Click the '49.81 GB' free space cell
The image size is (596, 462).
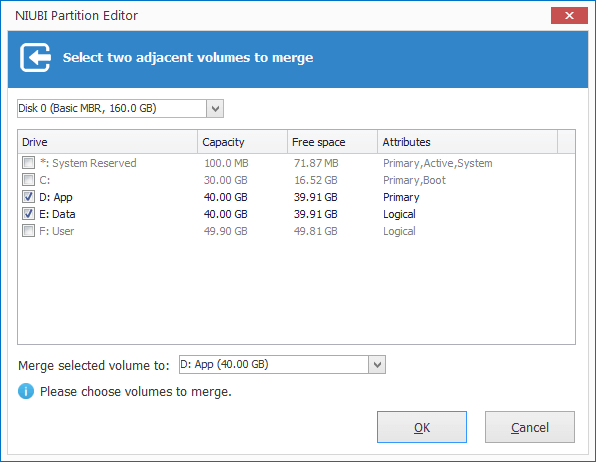315,231
